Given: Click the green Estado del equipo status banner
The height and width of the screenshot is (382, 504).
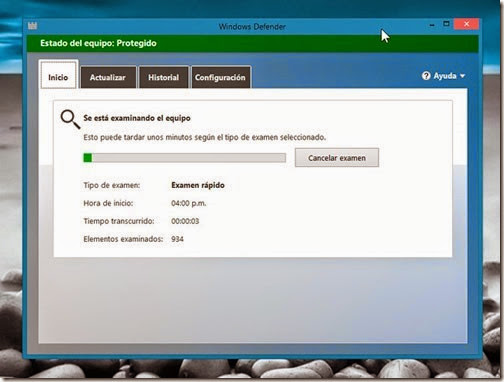Looking at the screenshot, I should (252, 43).
